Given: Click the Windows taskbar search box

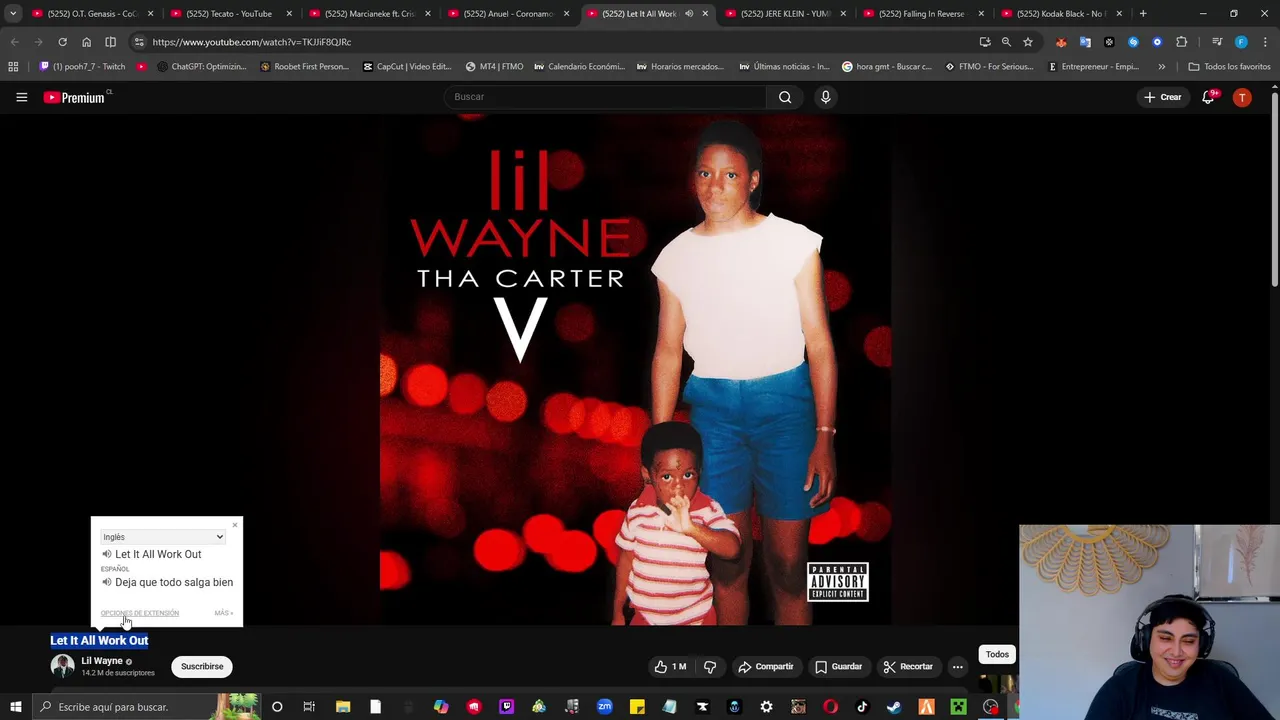Looking at the screenshot, I should 145,707.
